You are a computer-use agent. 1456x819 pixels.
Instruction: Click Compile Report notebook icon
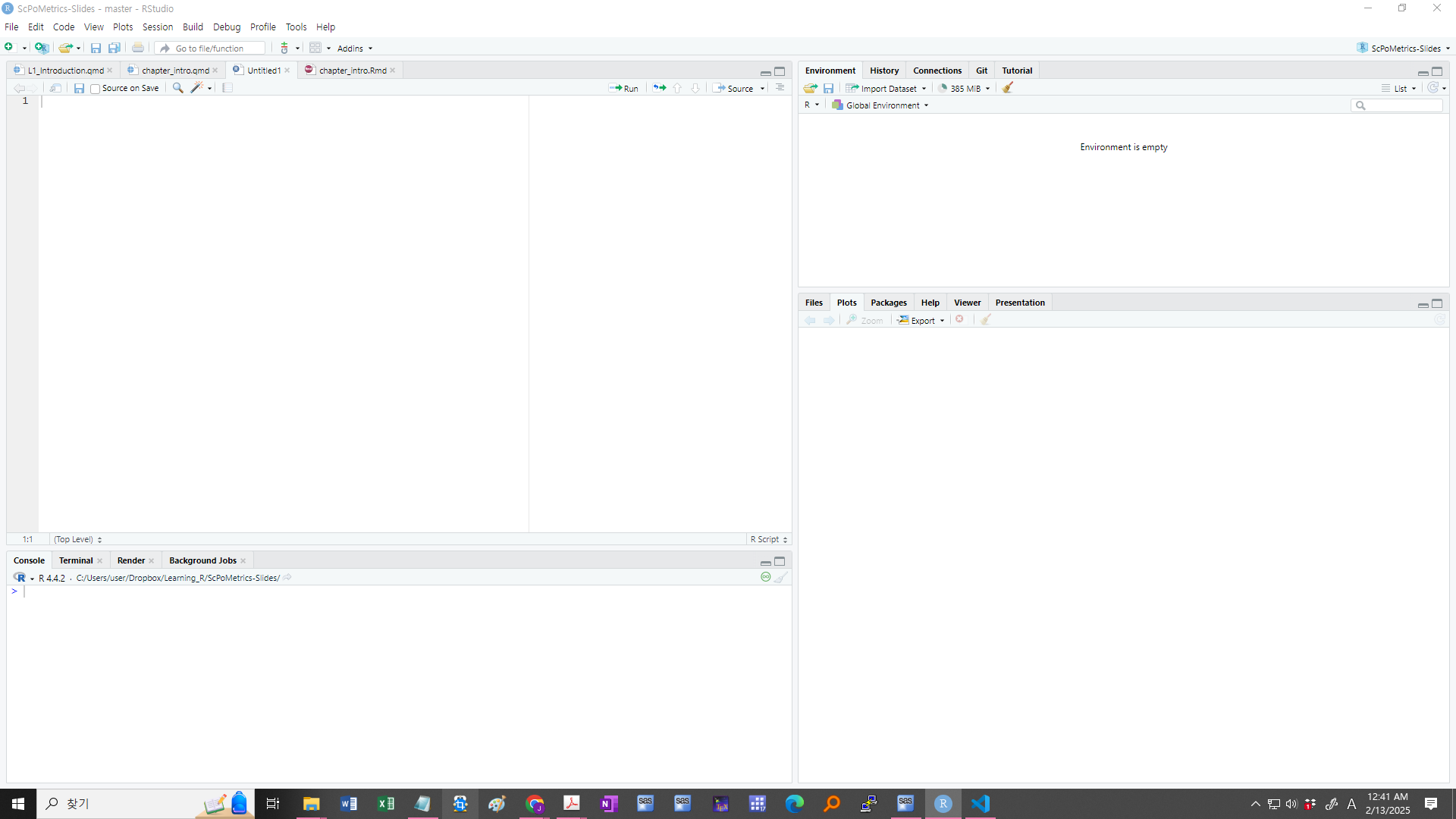227,88
